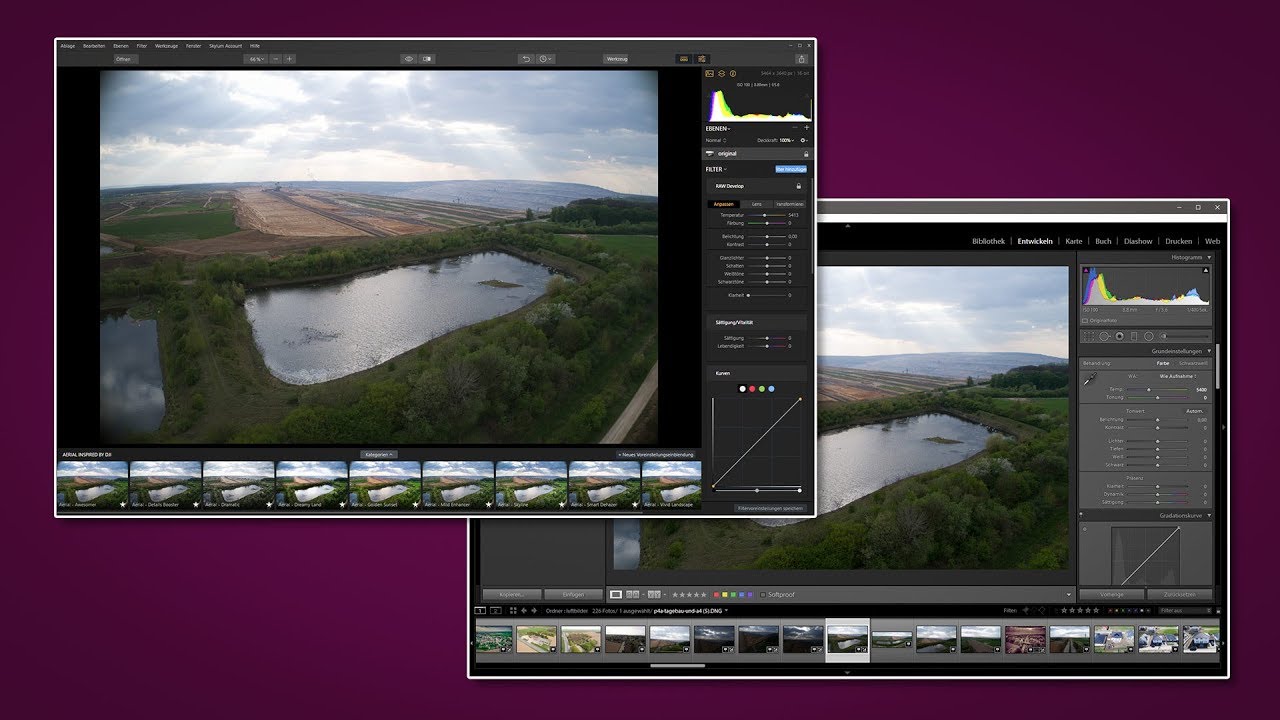Switch to Diashow module in Lightroom
The height and width of the screenshot is (720, 1280).
pyautogui.click(x=1138, y=241)
